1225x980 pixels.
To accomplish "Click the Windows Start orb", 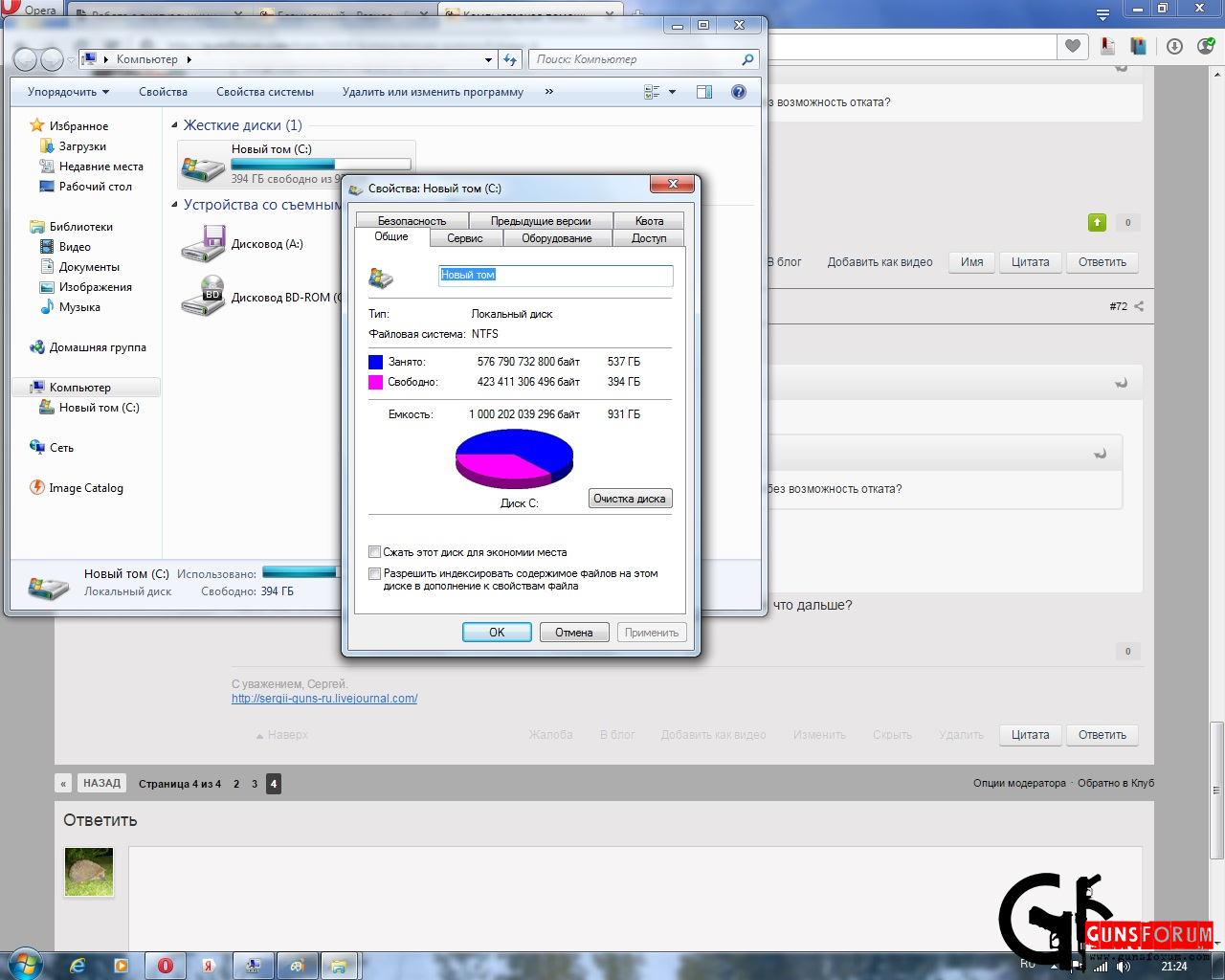I will tap(24, 964).
